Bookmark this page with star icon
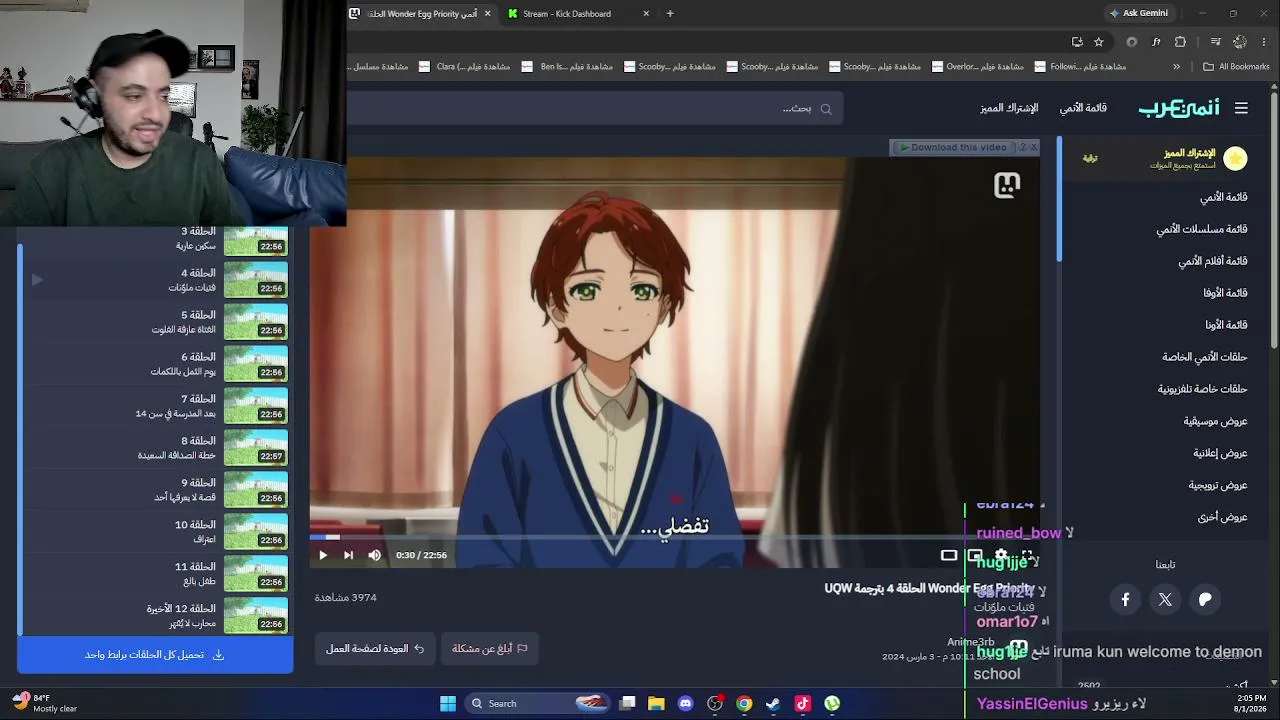The width and height of the screenshot is (1280, 720). pos(1099,42)
